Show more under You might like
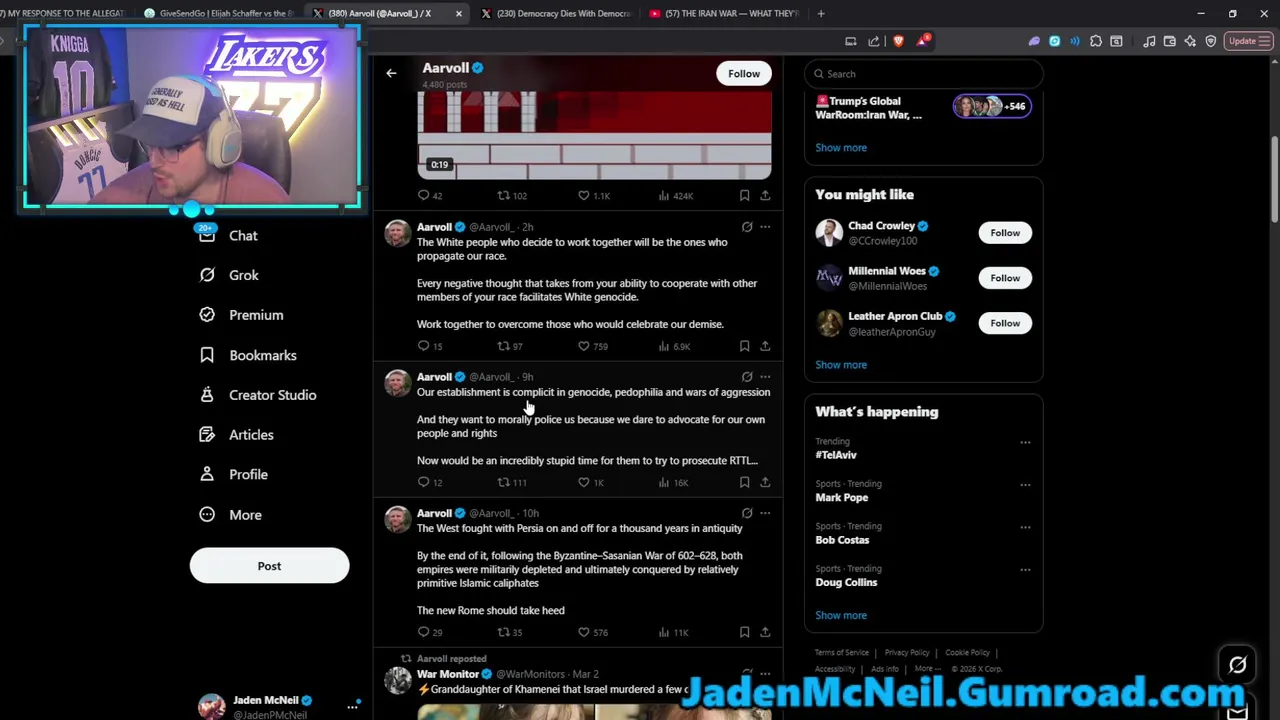Screen dimensions: 1280x720 click(841, 365)
